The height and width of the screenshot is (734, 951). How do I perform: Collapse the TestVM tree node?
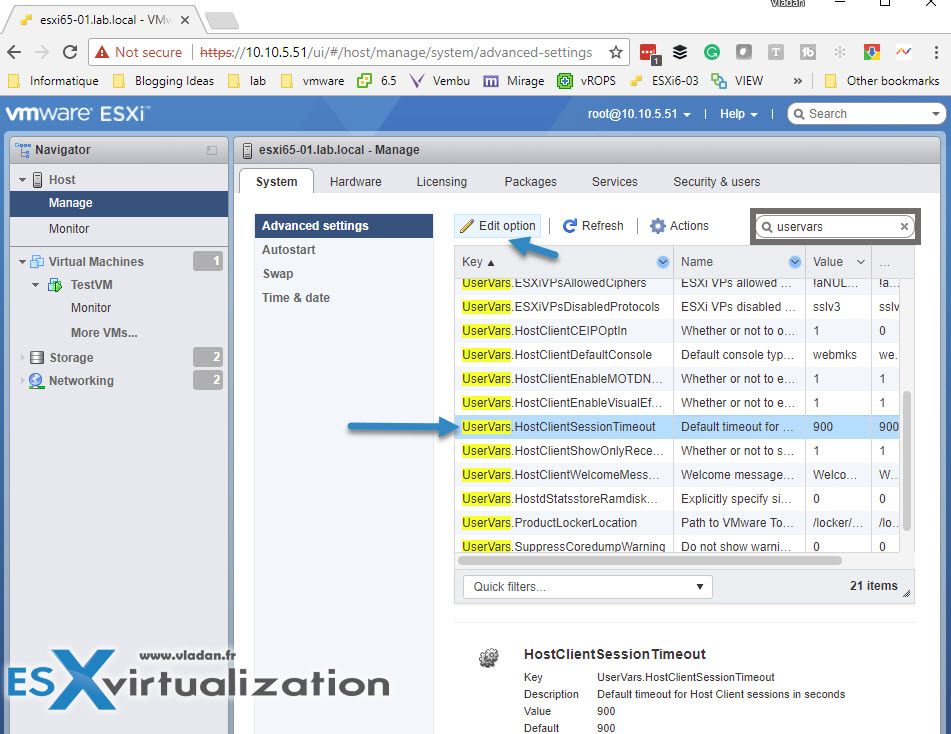35,285
